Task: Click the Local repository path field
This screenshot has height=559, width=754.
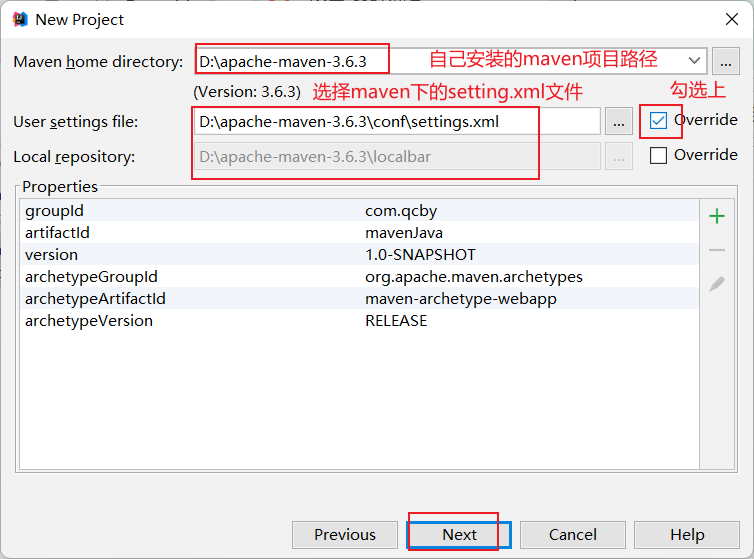Action: pos(397,156)
